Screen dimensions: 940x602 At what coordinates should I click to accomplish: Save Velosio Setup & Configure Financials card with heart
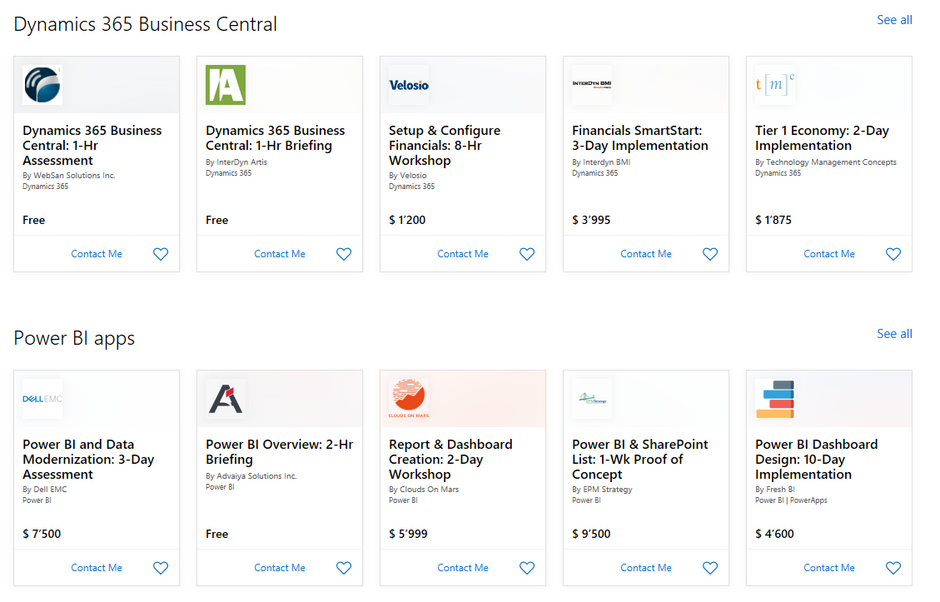527,254
